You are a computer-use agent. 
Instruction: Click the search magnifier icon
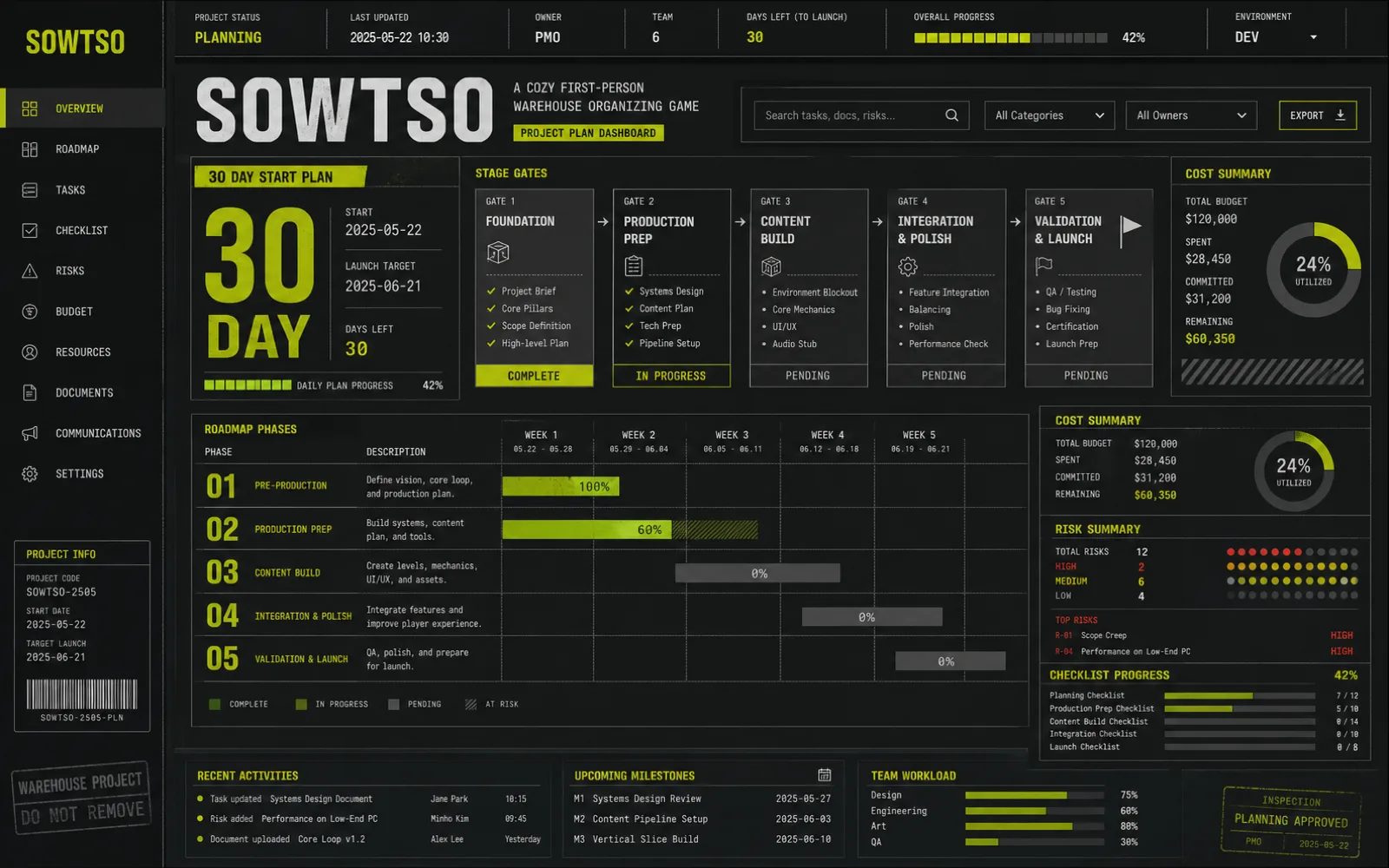[951, 115]
